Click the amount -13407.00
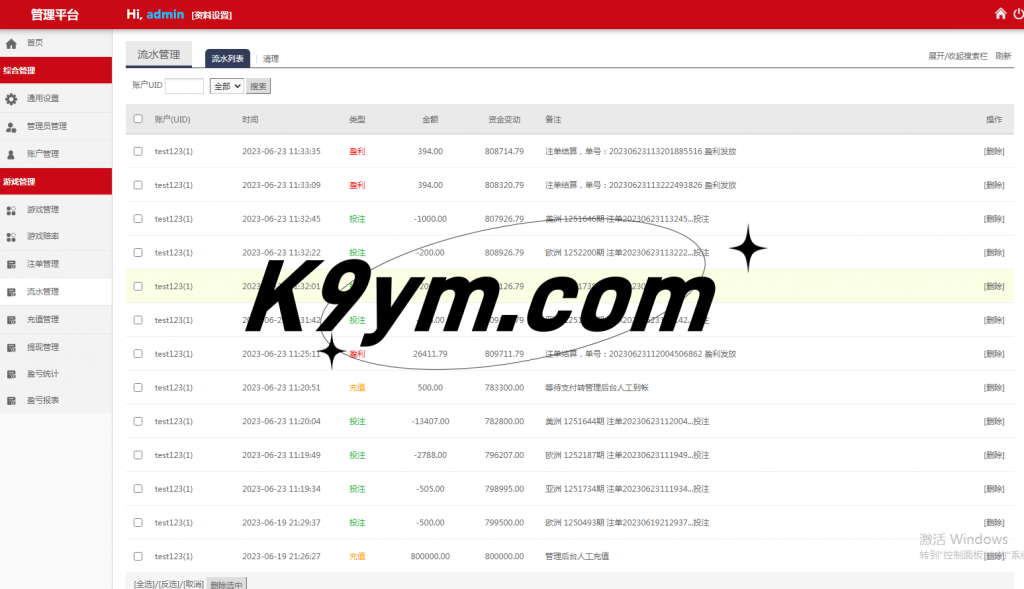 pyautogui.click(x=430, y=421)
